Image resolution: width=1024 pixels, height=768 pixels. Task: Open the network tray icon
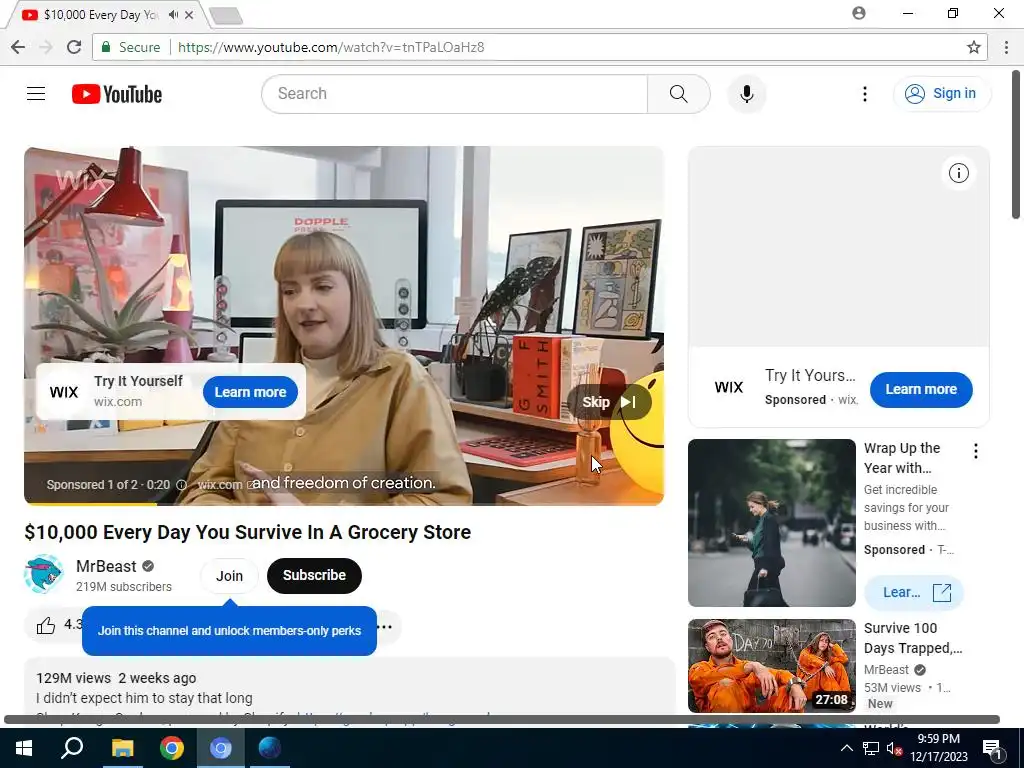(871, 748)
